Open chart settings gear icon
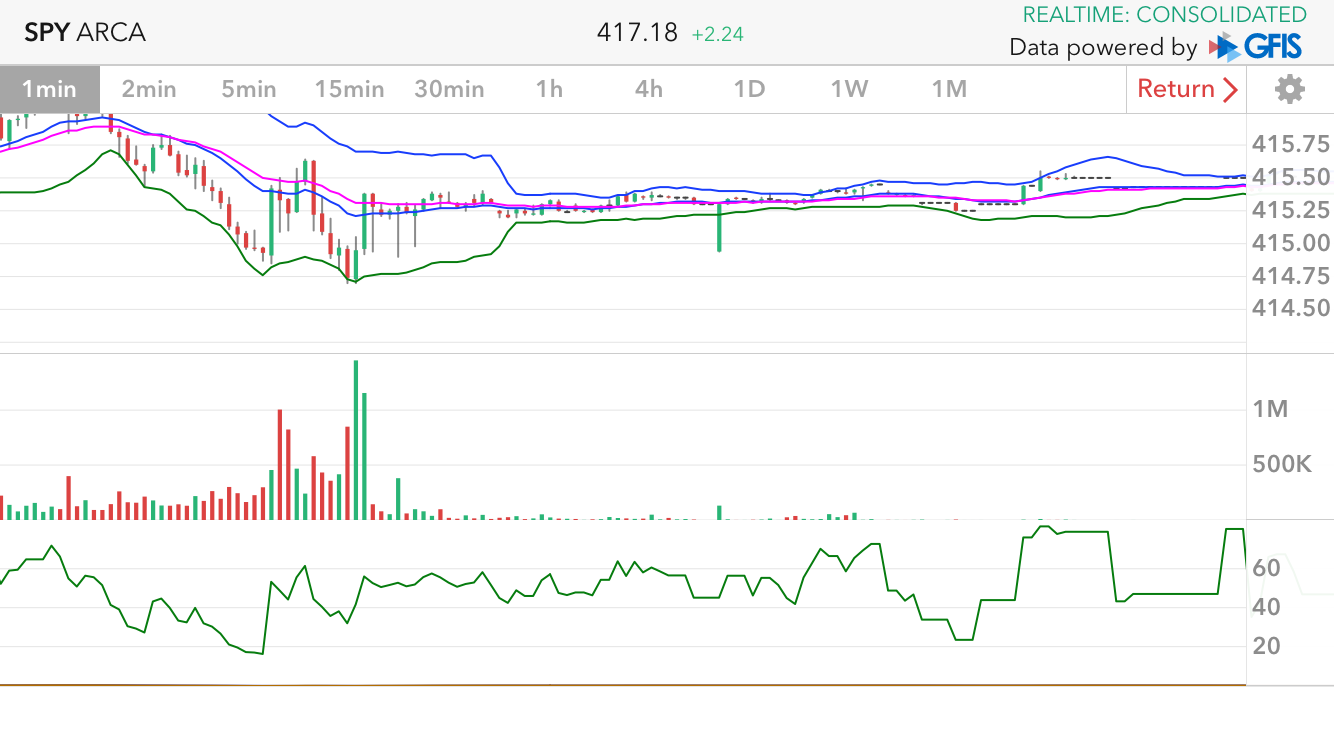The height and width of the screenshot is (750, 1334). pos(1290,89)
